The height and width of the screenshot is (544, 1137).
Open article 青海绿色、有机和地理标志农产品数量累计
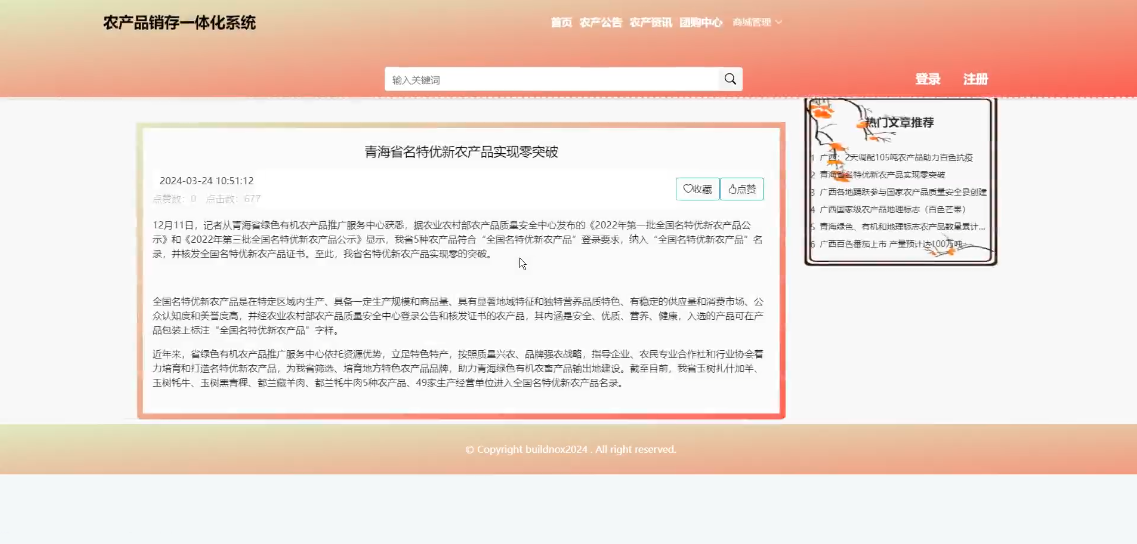(x=902, y=226)
